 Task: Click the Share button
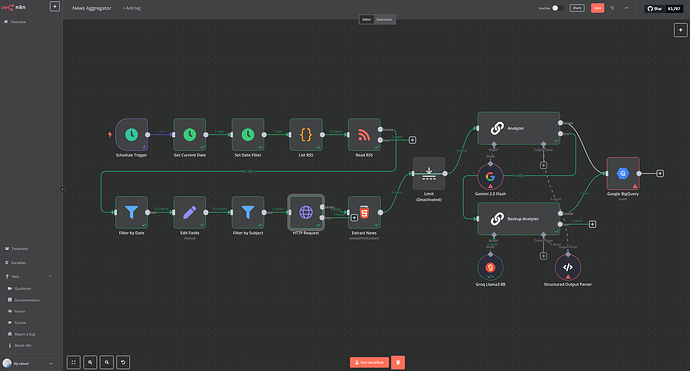(x=577, y=8)
